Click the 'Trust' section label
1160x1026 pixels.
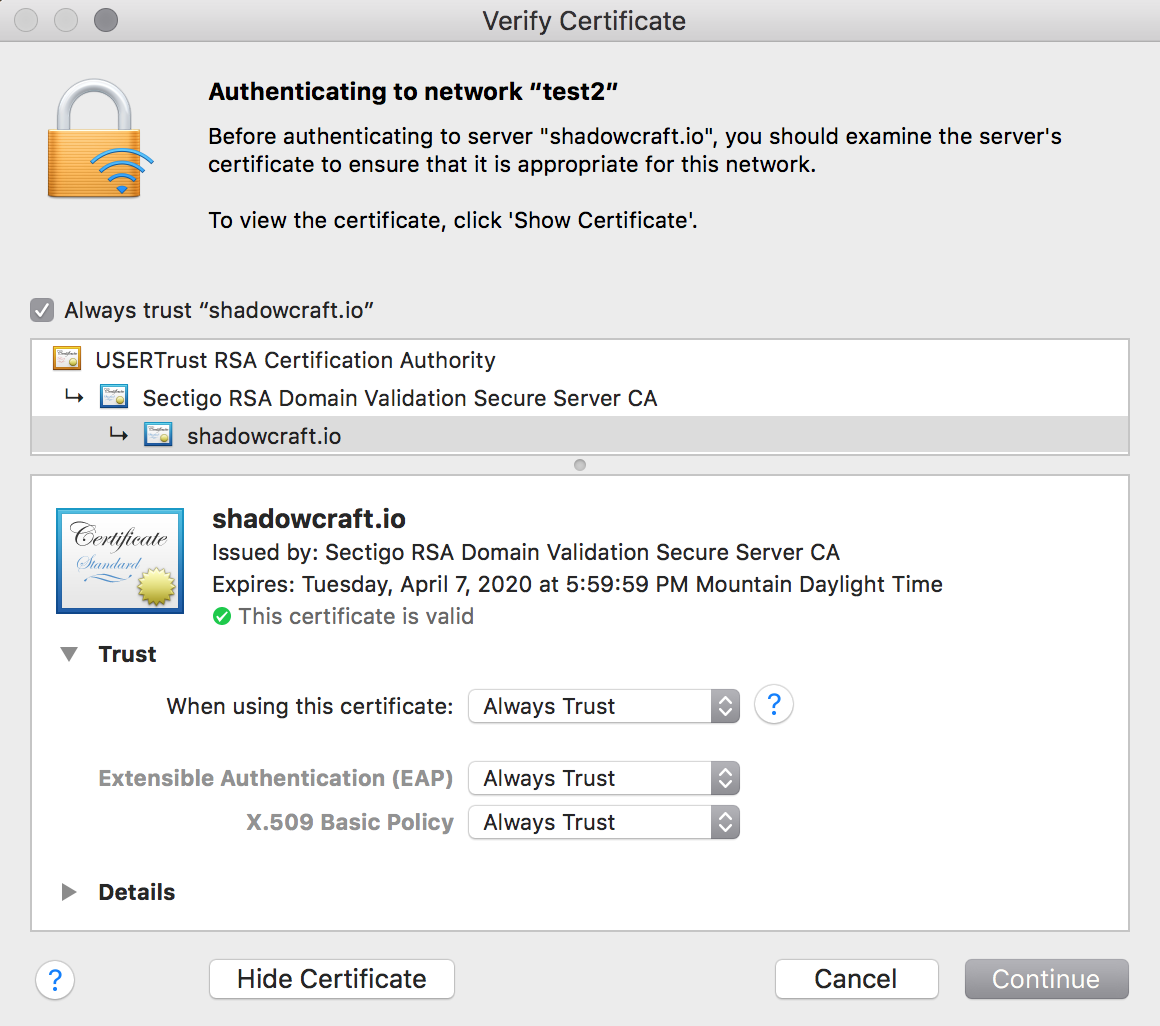point(127,654)
